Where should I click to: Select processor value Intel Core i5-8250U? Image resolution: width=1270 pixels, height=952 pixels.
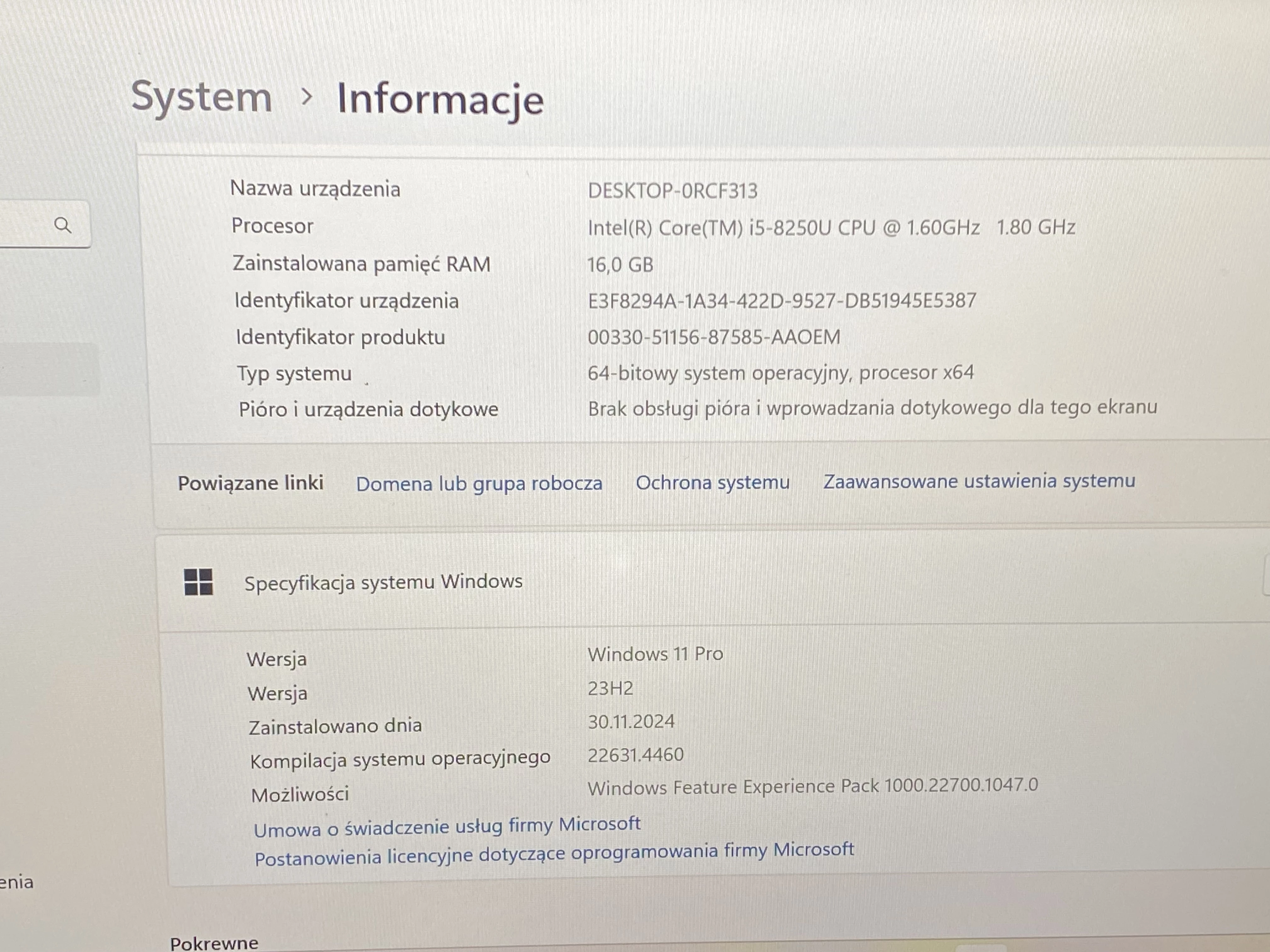[x=831, y=227]
